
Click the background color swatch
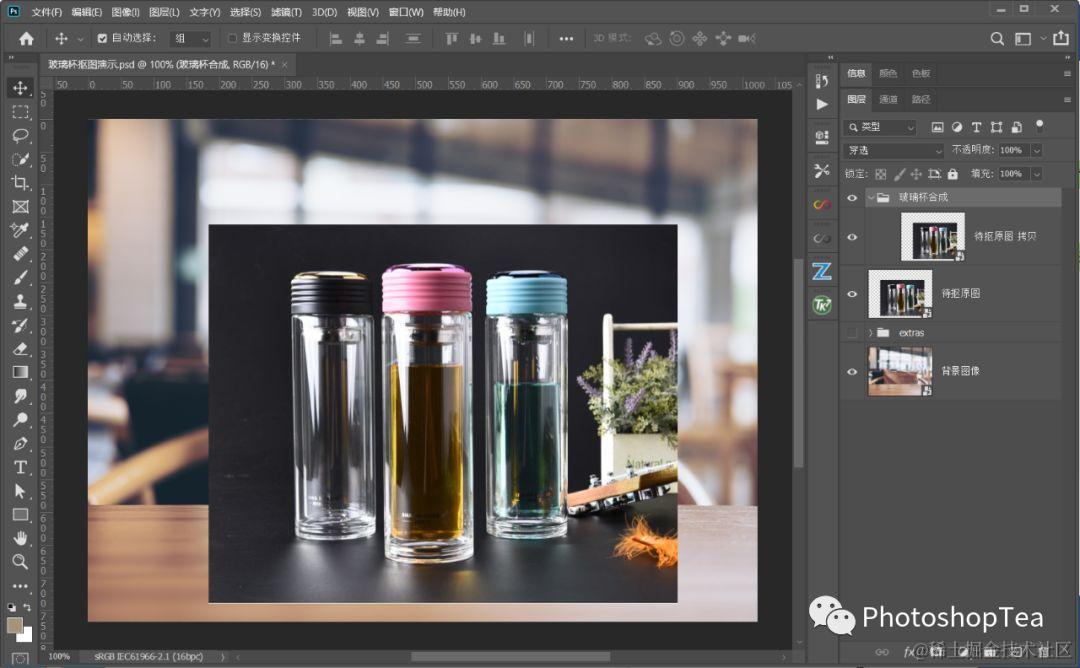tap(27, 634)
